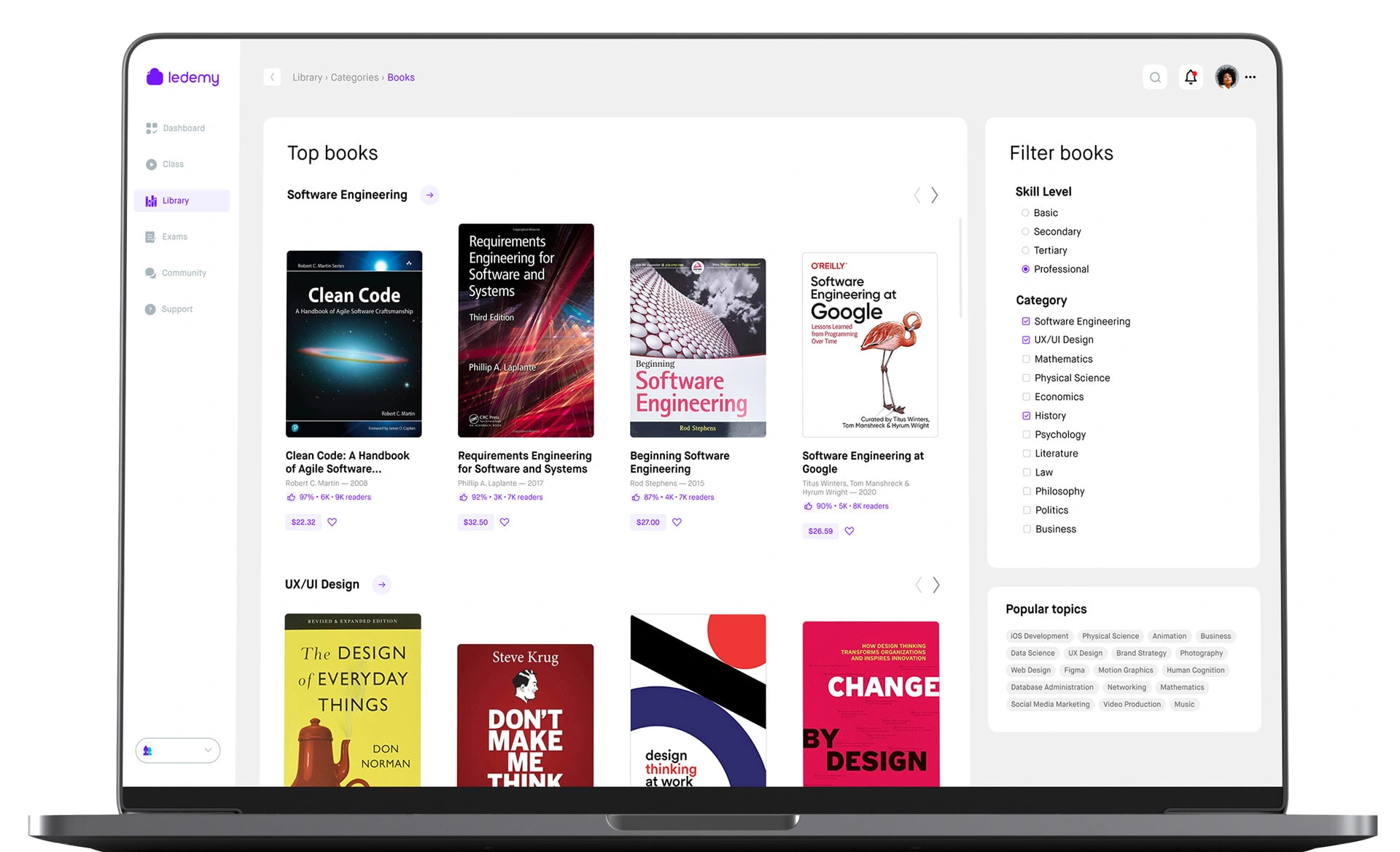
Task: Click the search icon in top bar
Action: click(1154, 76)
